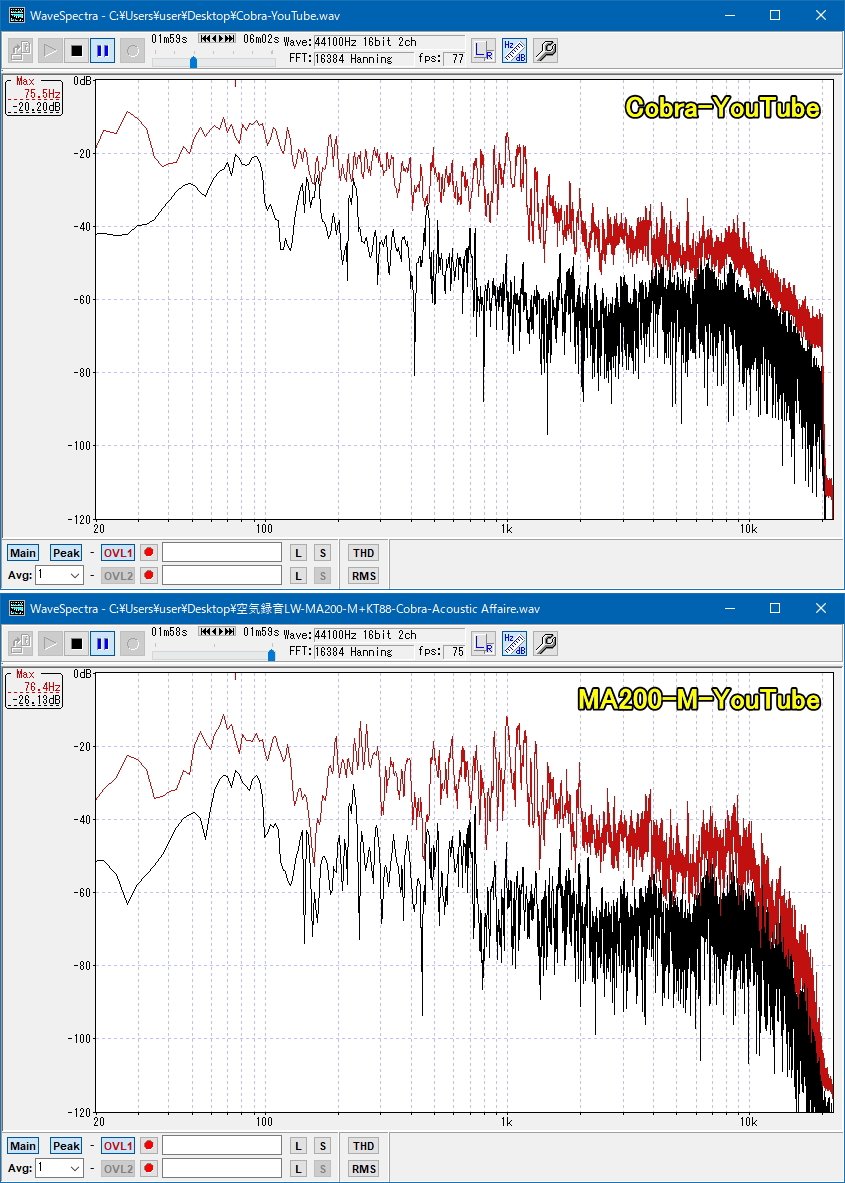Image resolution: width=845 pixels, height=1183 pixels.
Task: Click WaveSpectra app icon in MA200-M title bar
Action: [x=17, y=608]
